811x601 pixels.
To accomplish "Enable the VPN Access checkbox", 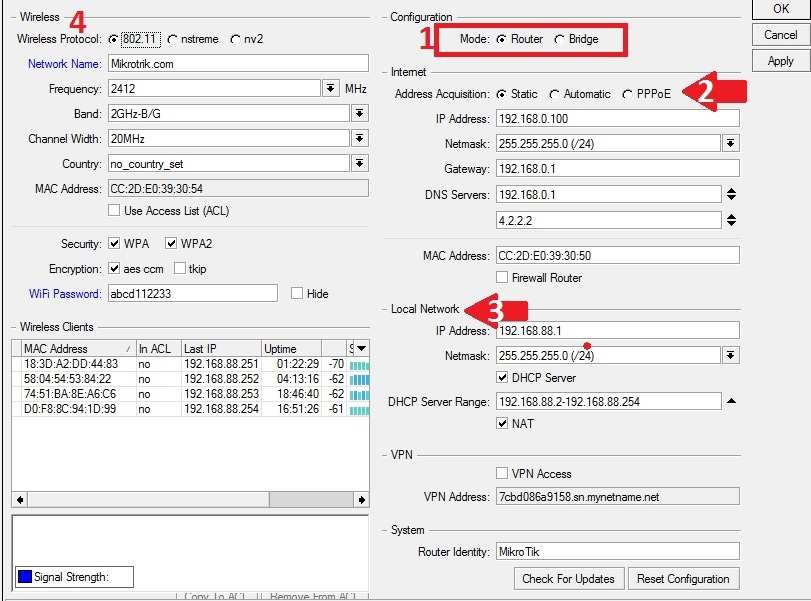I will click(502, 473).
